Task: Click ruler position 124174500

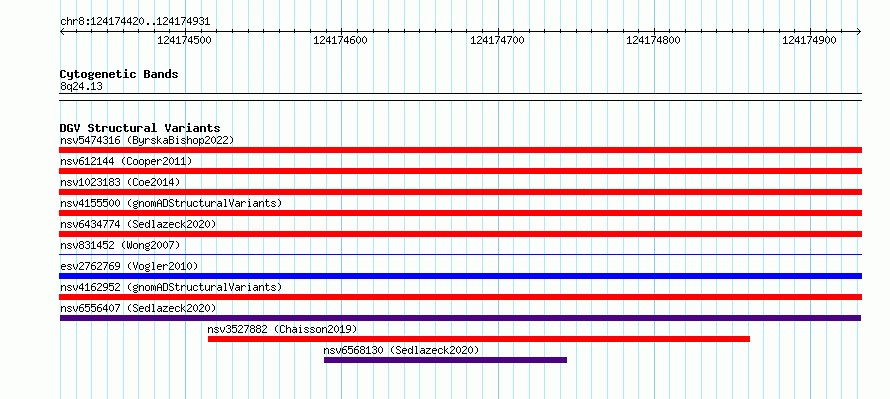Action: point(184,40)
